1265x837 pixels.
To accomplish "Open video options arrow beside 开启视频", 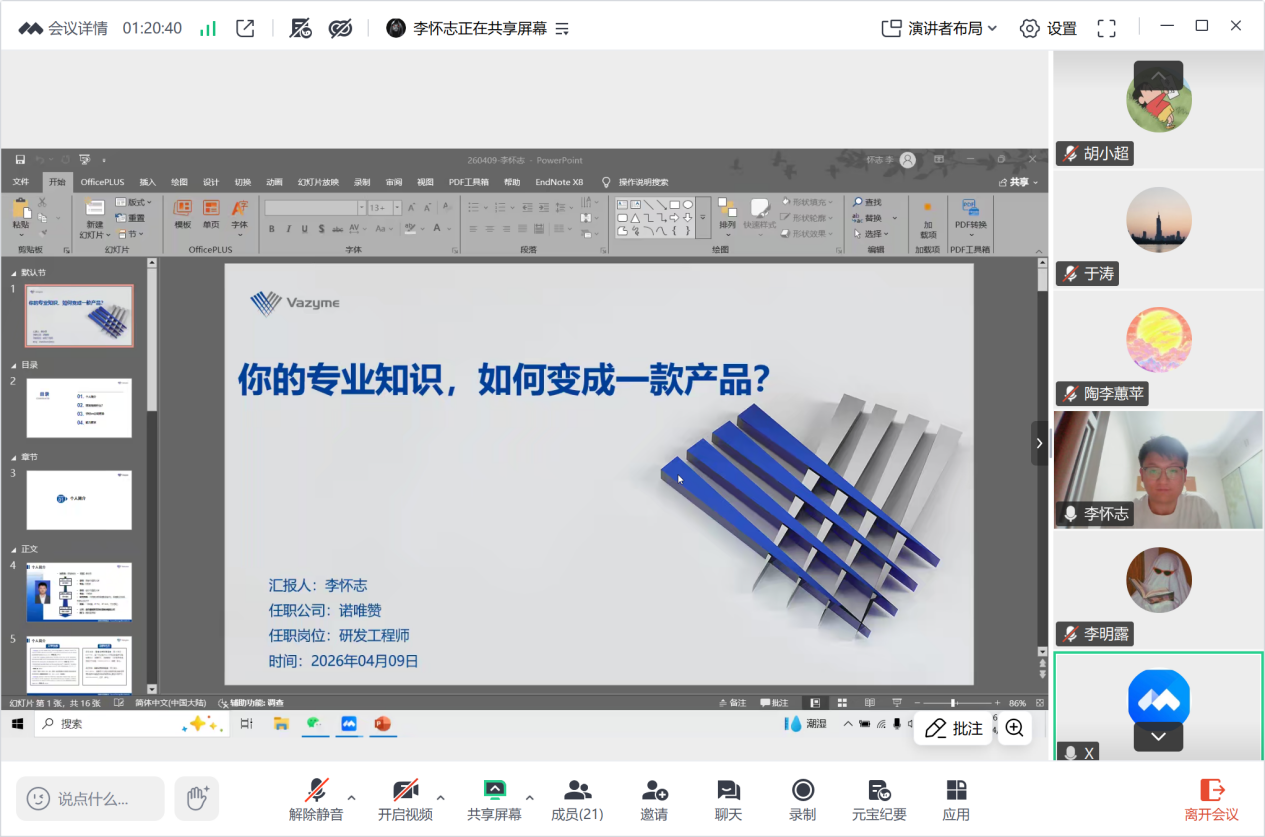I will coord(440,798).
